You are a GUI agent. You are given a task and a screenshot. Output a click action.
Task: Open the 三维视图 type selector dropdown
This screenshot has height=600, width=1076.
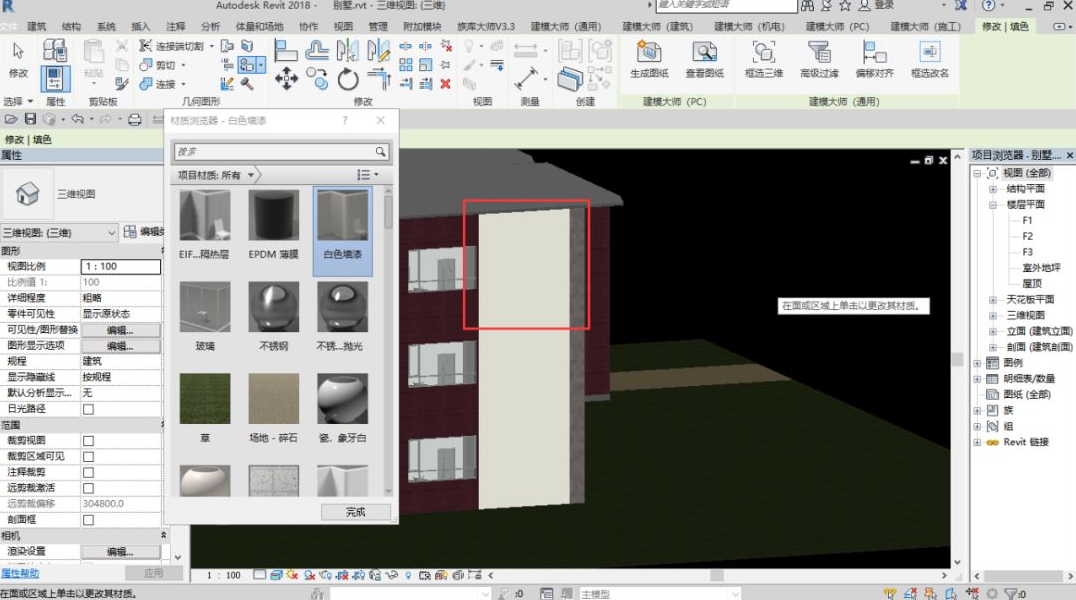point(59,233)
